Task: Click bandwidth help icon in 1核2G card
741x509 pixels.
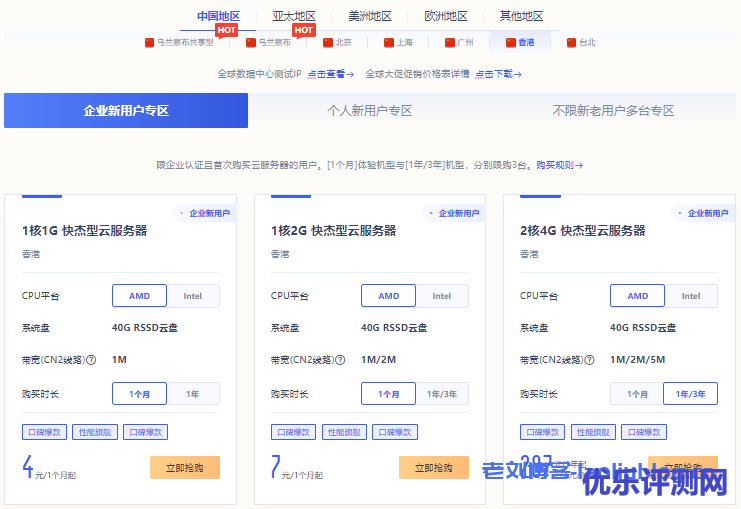Action: 340,360
